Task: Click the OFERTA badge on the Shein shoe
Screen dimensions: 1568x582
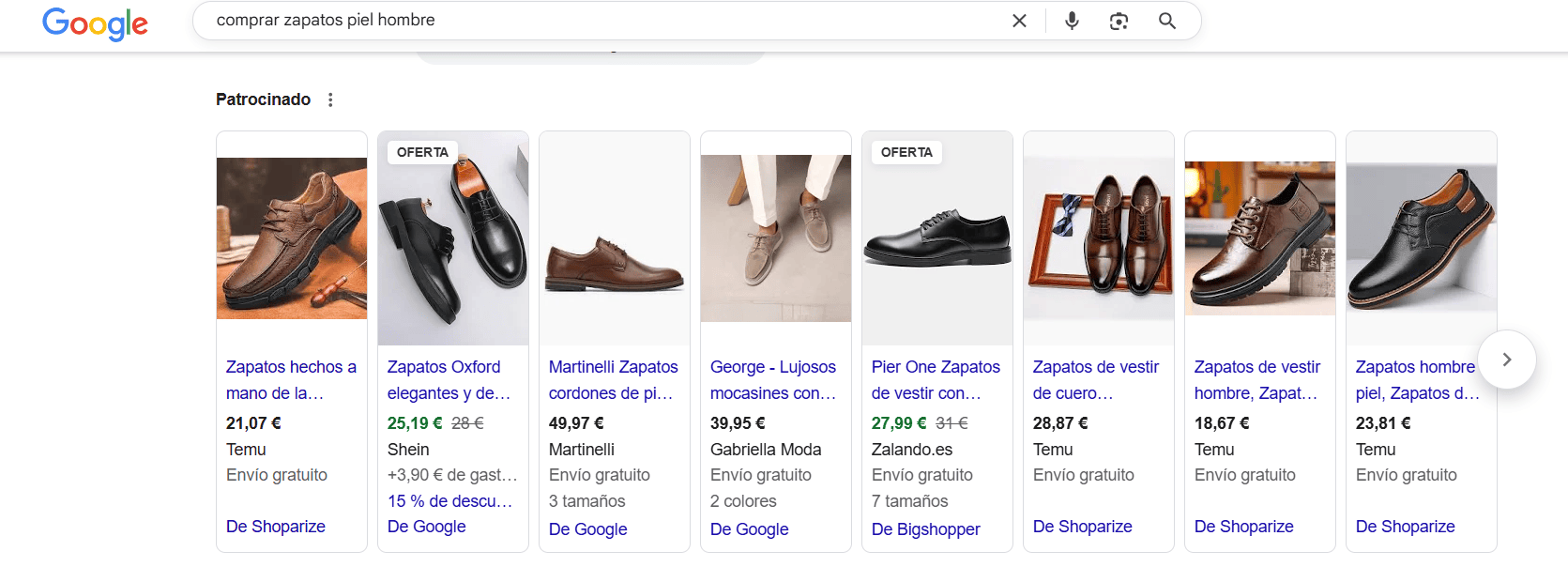Action: point(422,152)
